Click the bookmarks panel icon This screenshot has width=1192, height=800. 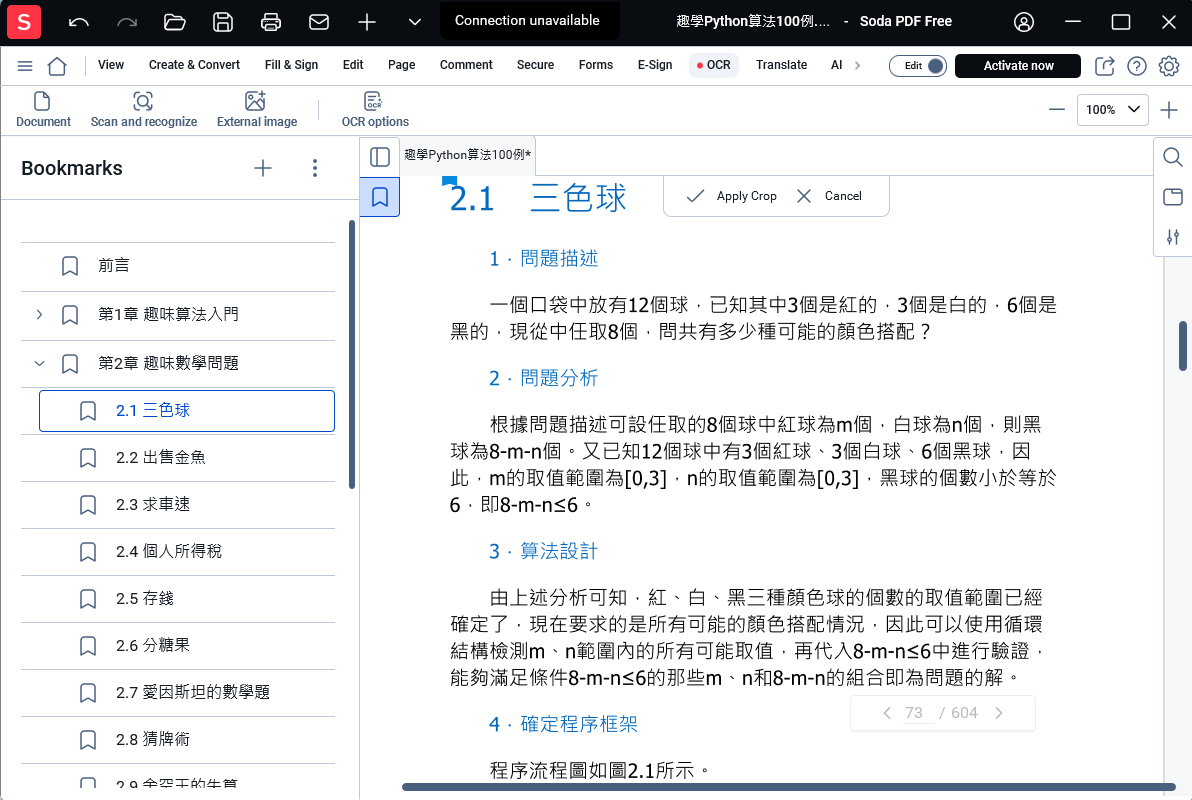[x=379, y=198]
